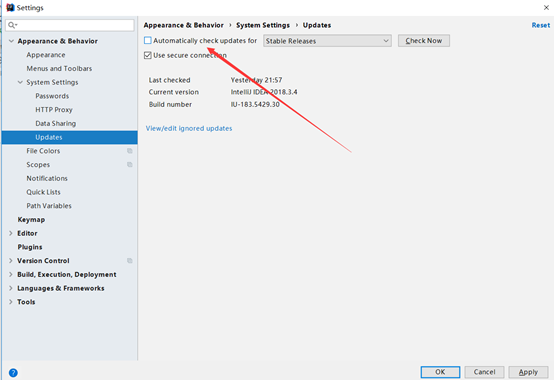Click the Settings window title text
The width and height of the screenshot is (554, 380).
(30, 8)
